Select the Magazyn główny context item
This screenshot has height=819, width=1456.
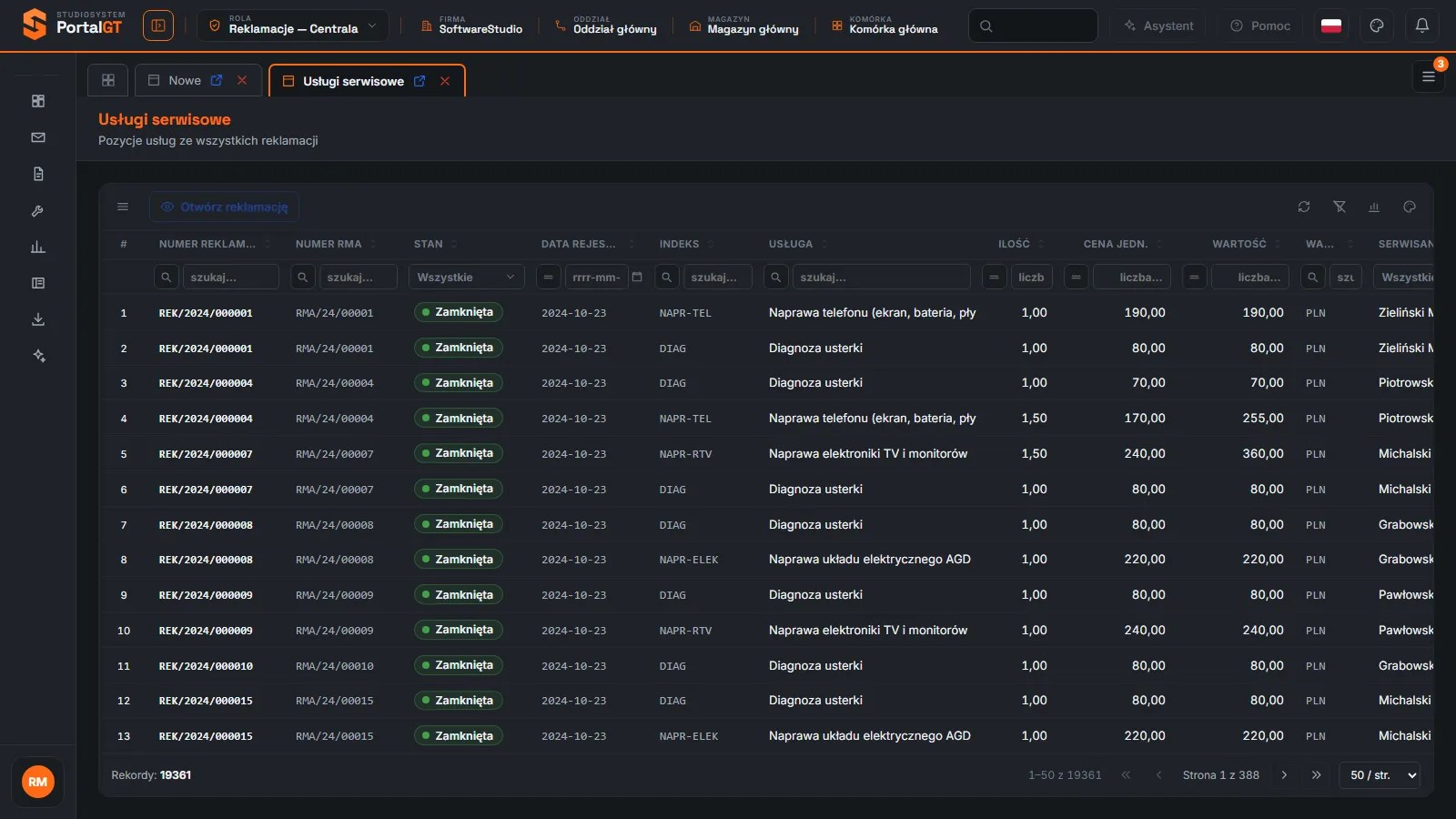pos(743,25)
